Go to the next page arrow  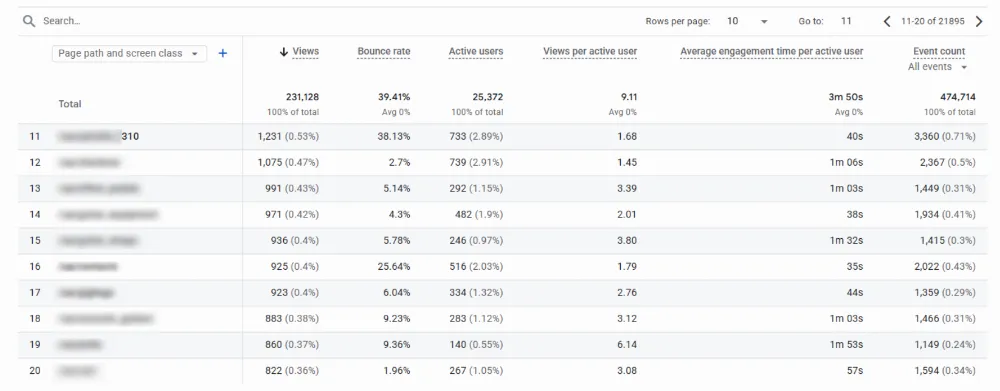(980, 21)
